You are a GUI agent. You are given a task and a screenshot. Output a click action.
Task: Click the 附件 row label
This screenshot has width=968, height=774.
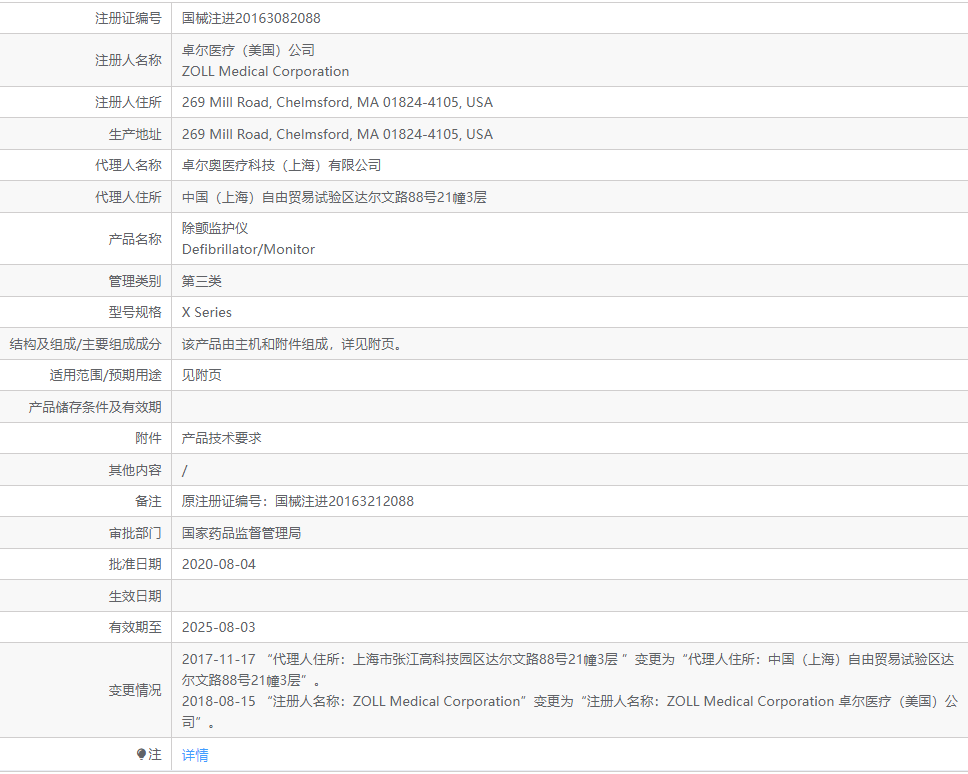pyautogui.click(x=148, y=438)
